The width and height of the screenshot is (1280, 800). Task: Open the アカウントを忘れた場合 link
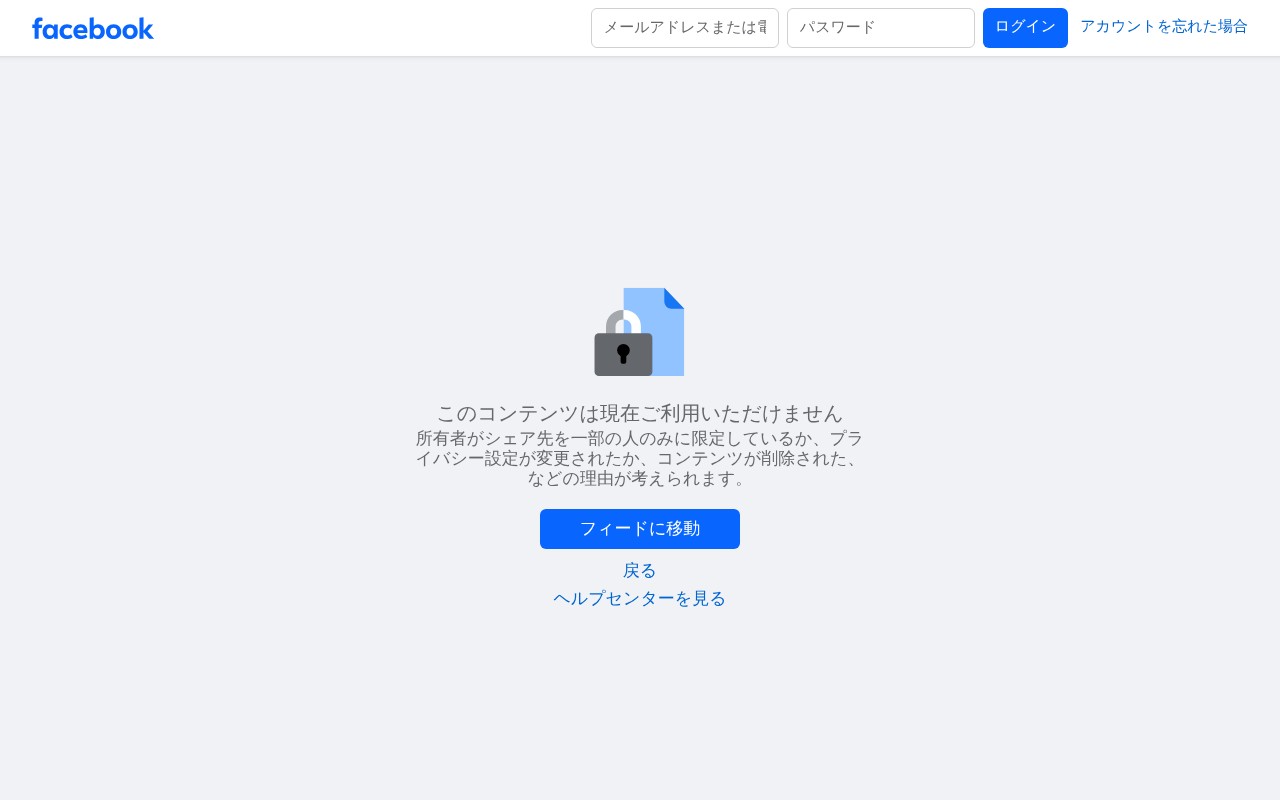pos(1164,27)
